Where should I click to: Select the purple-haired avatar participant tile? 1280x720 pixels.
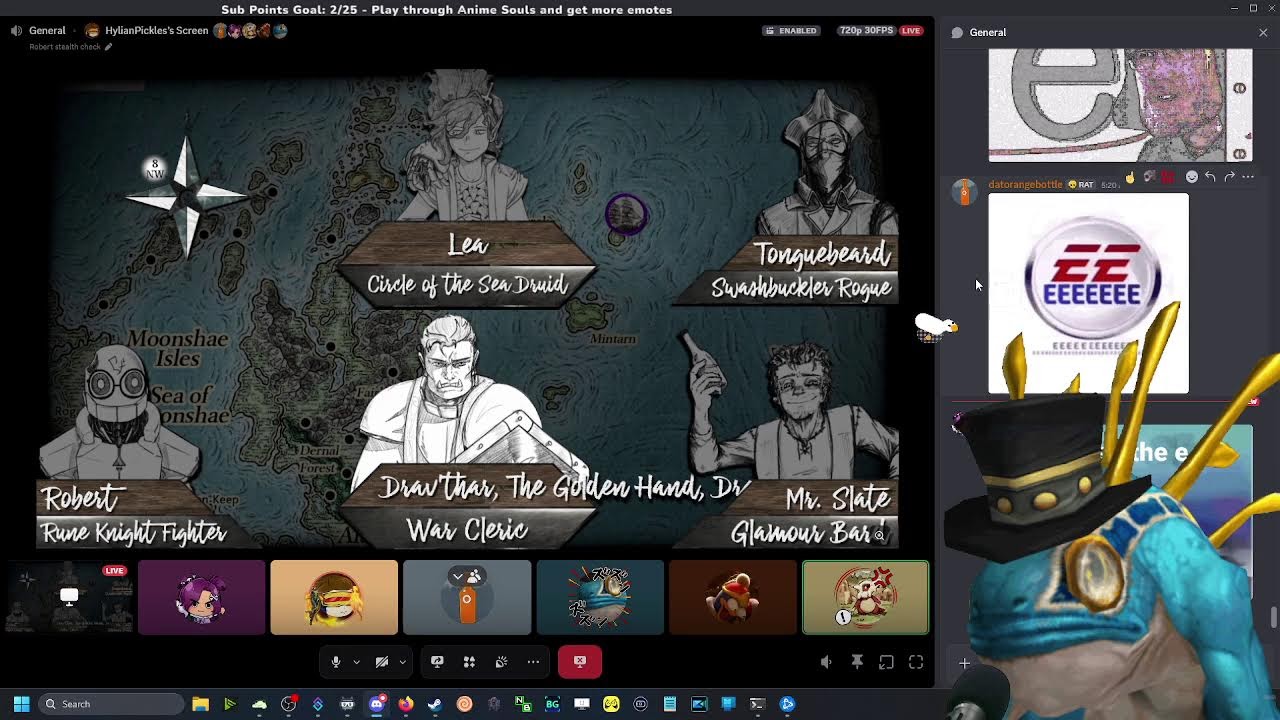tap(202, 597)
